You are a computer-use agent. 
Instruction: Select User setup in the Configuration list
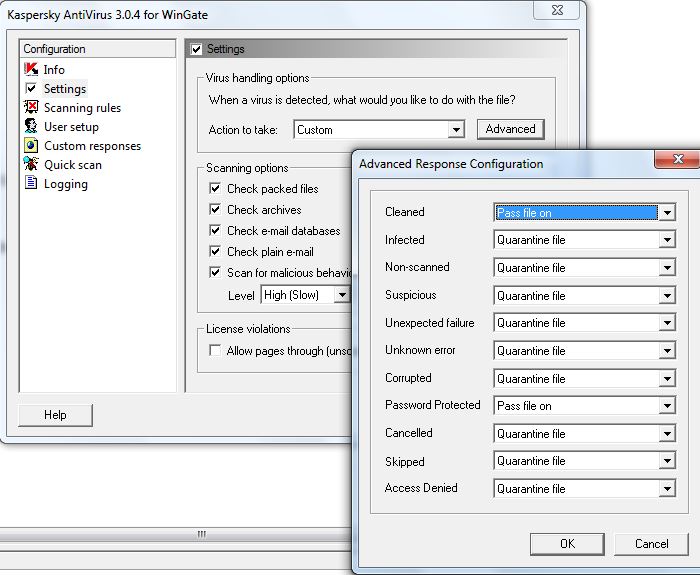click(71, 127)
